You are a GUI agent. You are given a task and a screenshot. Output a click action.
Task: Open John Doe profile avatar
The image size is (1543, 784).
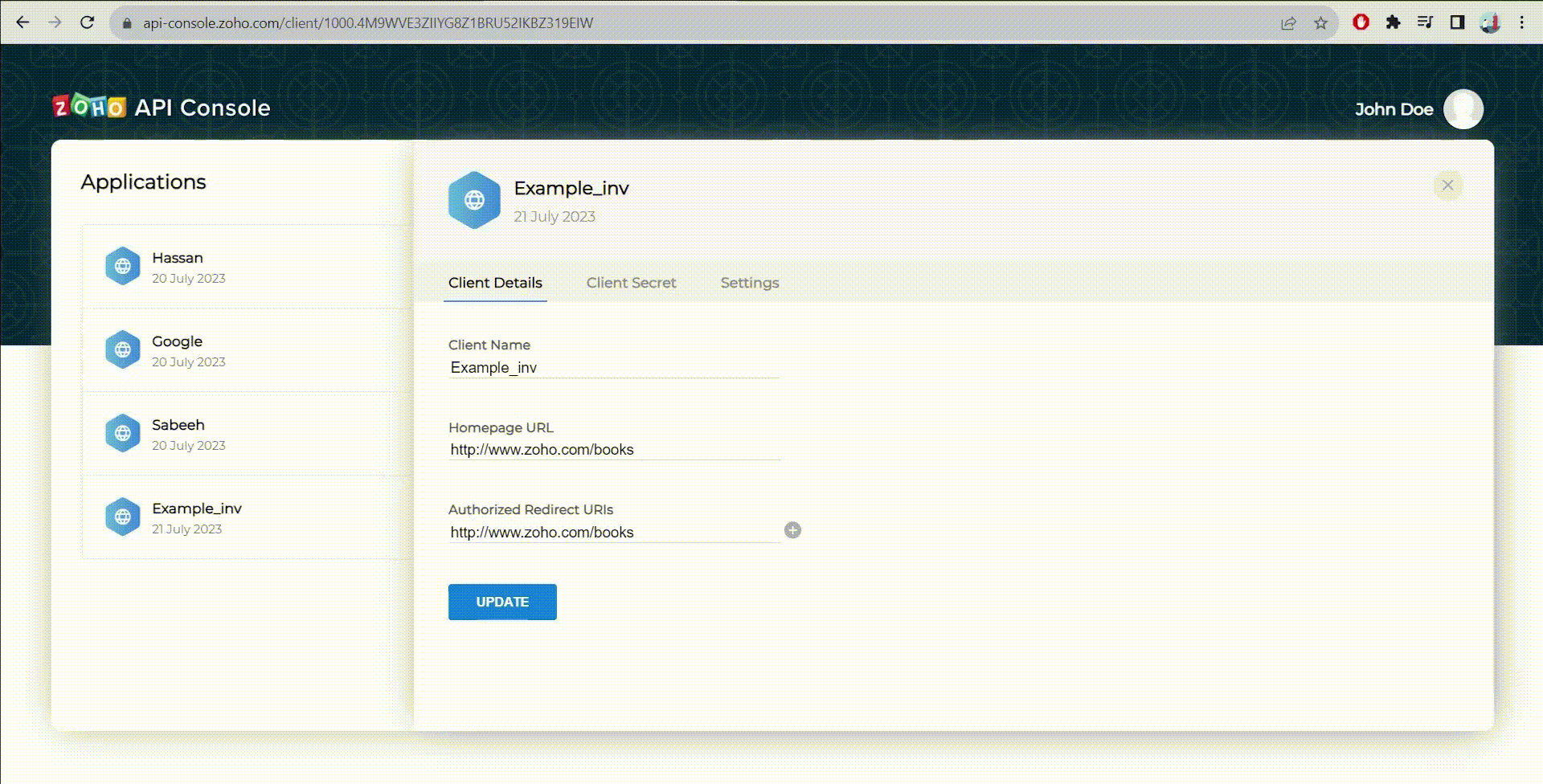[1463, 109]
